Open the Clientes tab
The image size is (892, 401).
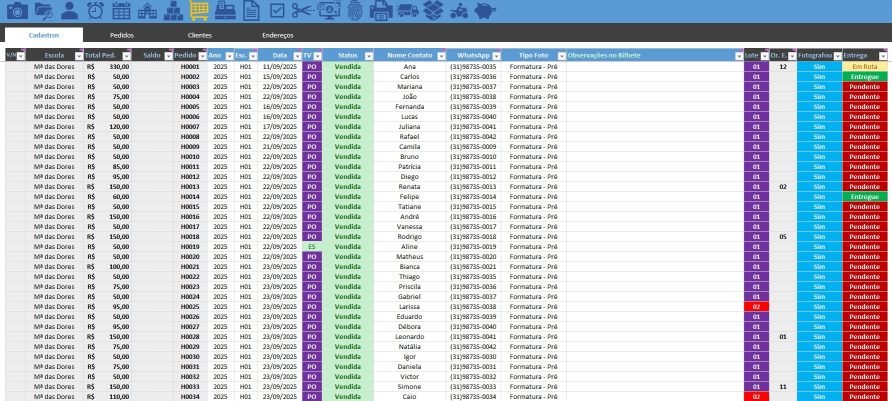pyautogui.click(x=200, y=35)
